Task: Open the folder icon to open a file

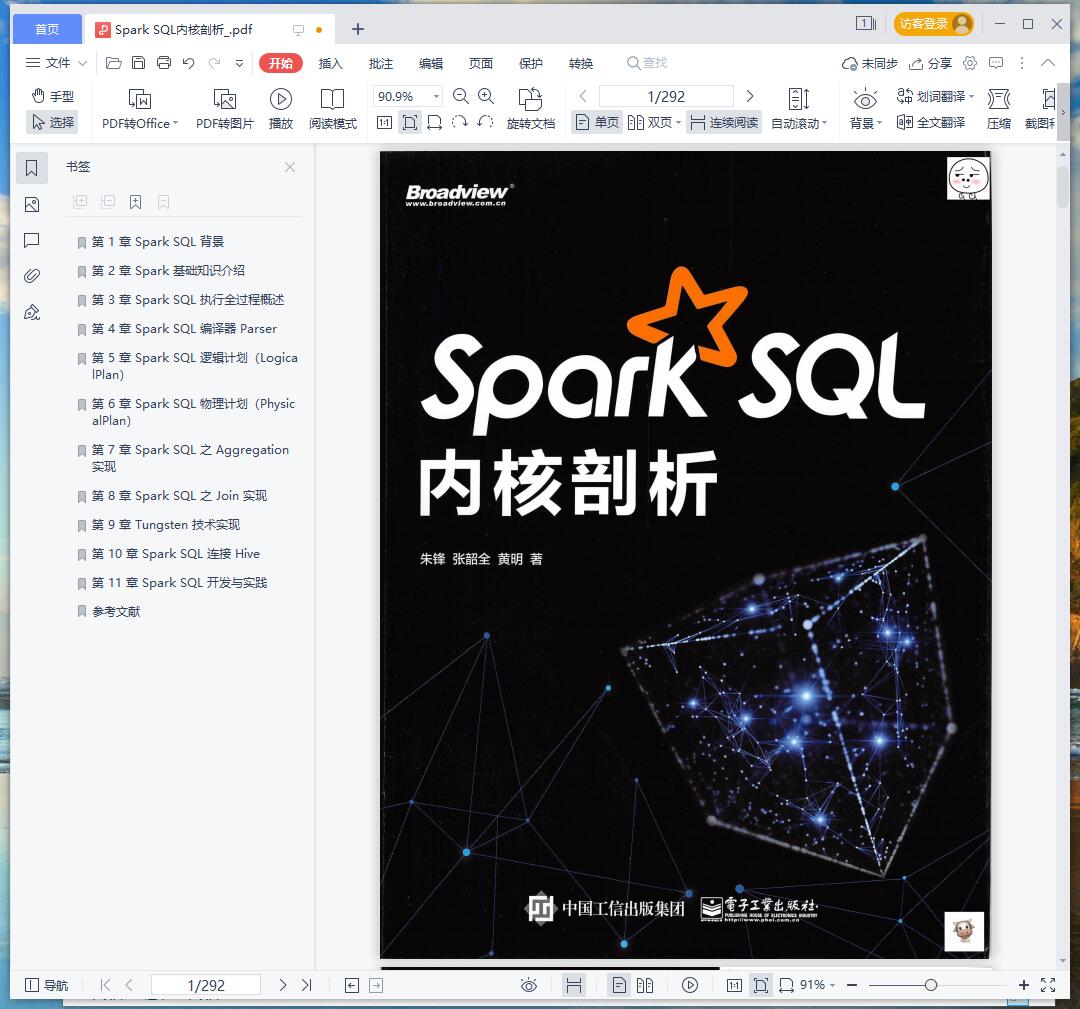Action: coord(114,63)
